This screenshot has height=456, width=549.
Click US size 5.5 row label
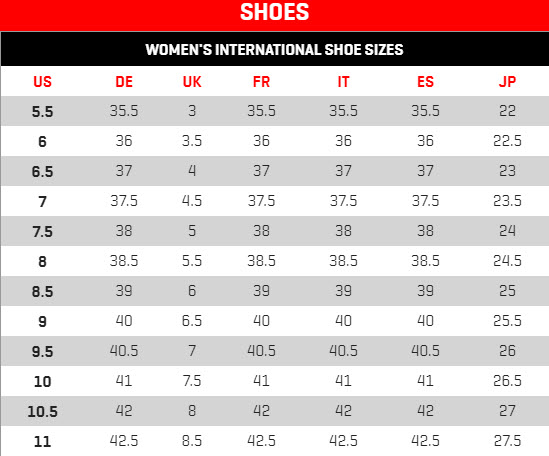click(x=42, y=112)
